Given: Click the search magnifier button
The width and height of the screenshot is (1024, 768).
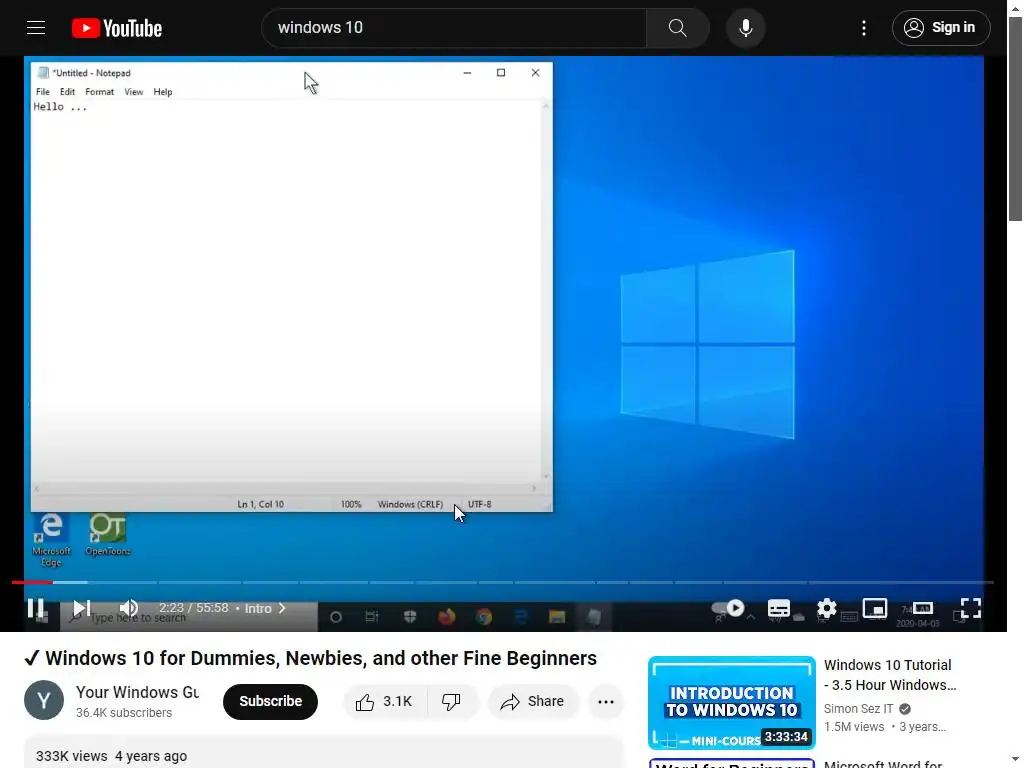Looking at the screenshot, I should [677, 27].
